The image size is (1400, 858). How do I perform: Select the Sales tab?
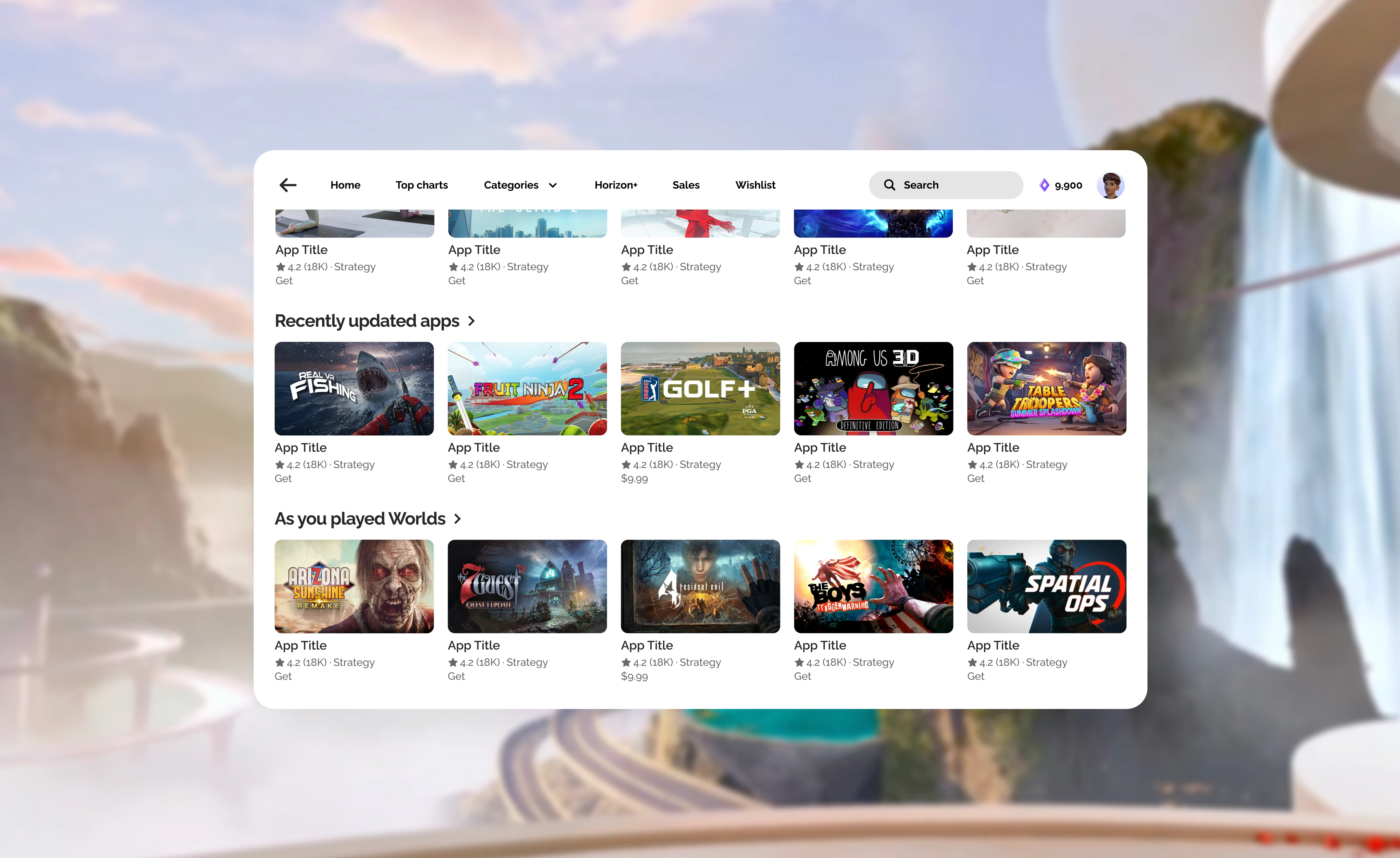[x=686, y=185]
